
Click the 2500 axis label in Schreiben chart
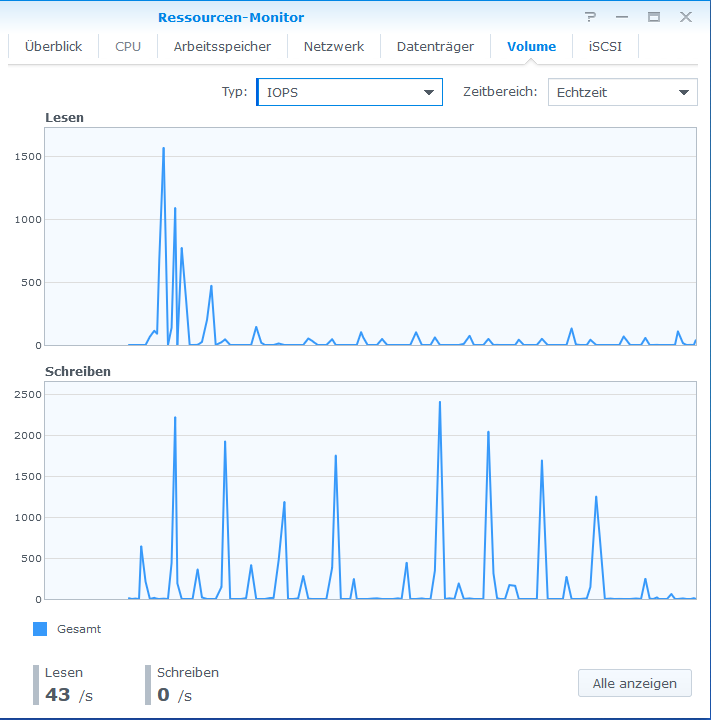point(28,394)
